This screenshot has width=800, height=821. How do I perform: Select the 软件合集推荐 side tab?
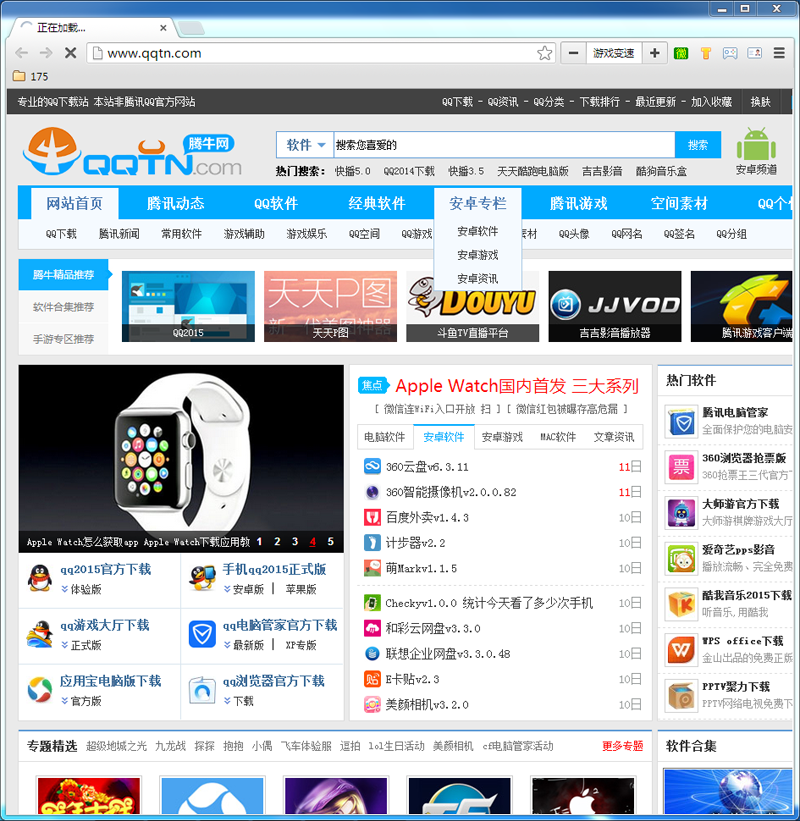63,307
